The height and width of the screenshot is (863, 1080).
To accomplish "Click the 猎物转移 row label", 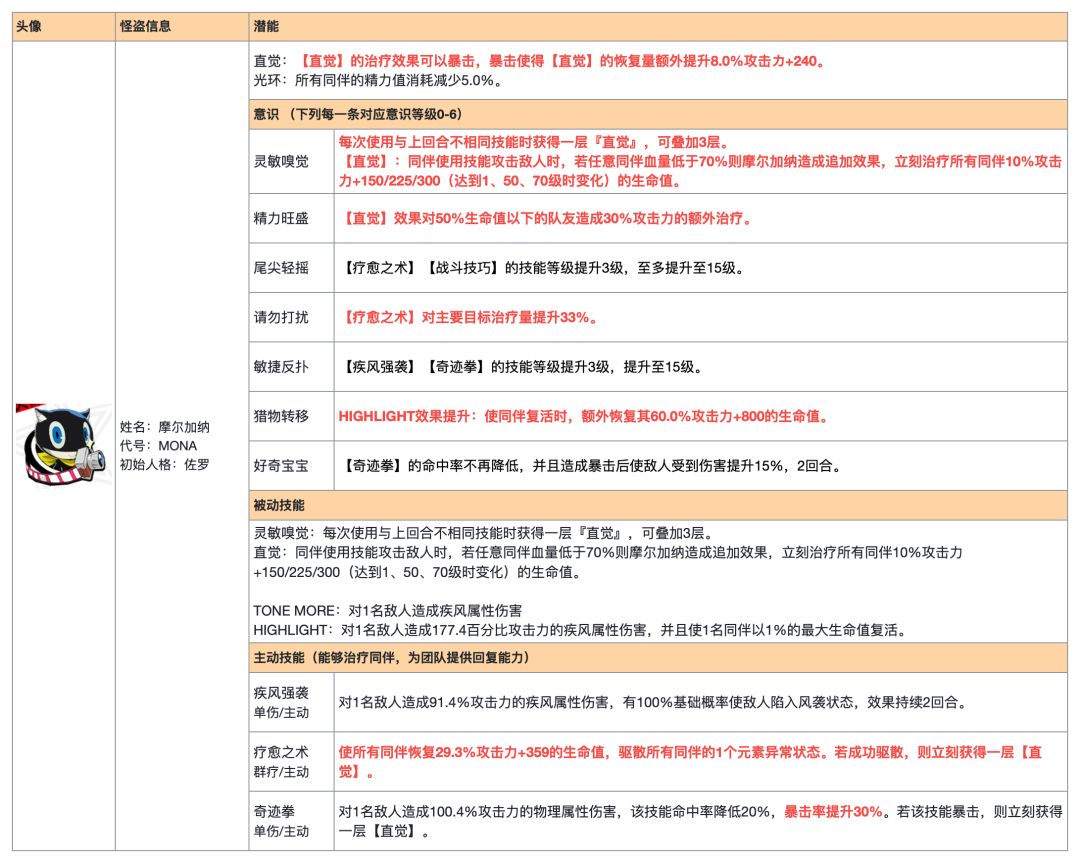I will pos(281,416).
